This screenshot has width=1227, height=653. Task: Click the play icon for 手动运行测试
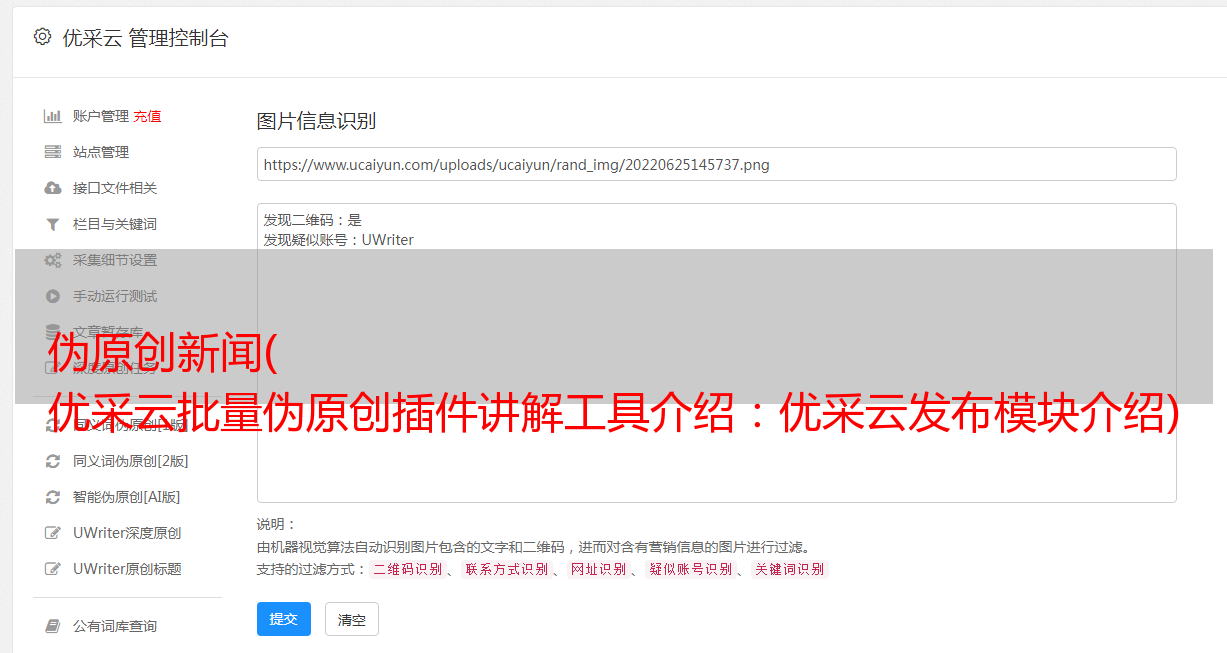coord(53,296)
